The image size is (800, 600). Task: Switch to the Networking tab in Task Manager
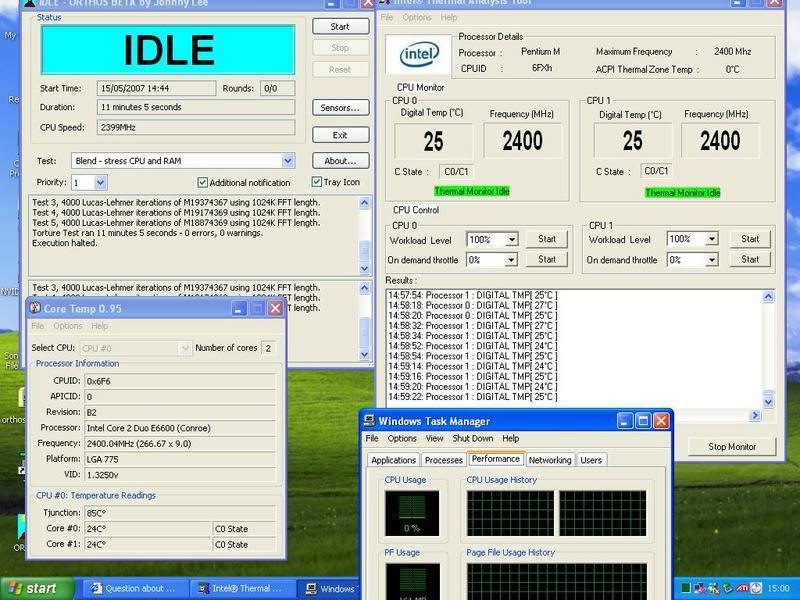click(550, 460)
